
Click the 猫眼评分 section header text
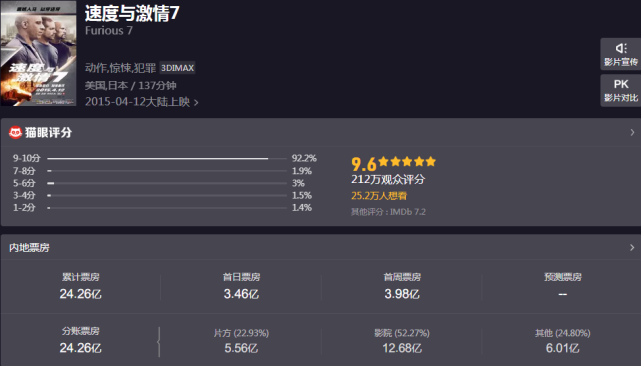tap(49, 132)
